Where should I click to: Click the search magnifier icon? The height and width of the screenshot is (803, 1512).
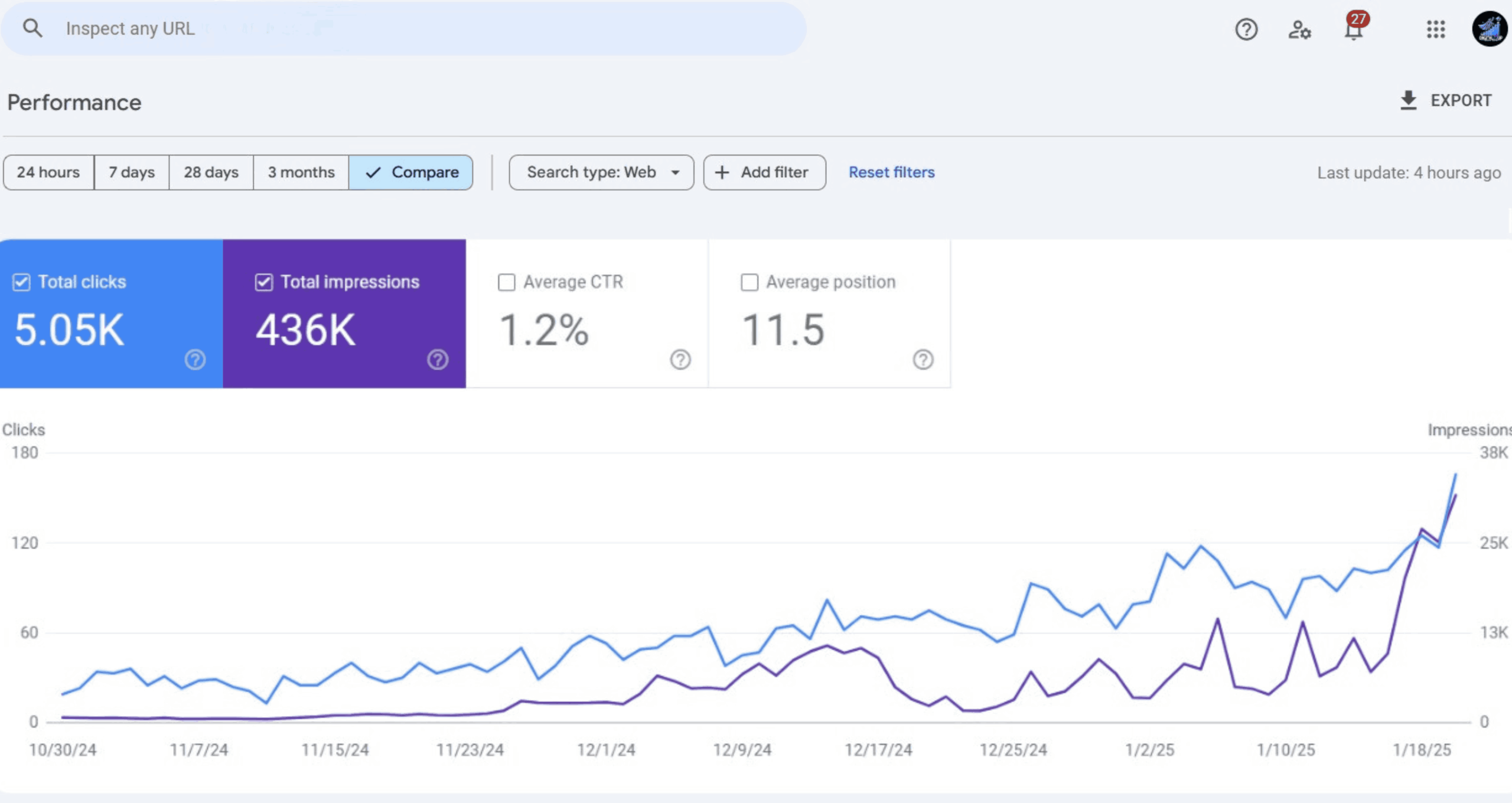point(32,28)
